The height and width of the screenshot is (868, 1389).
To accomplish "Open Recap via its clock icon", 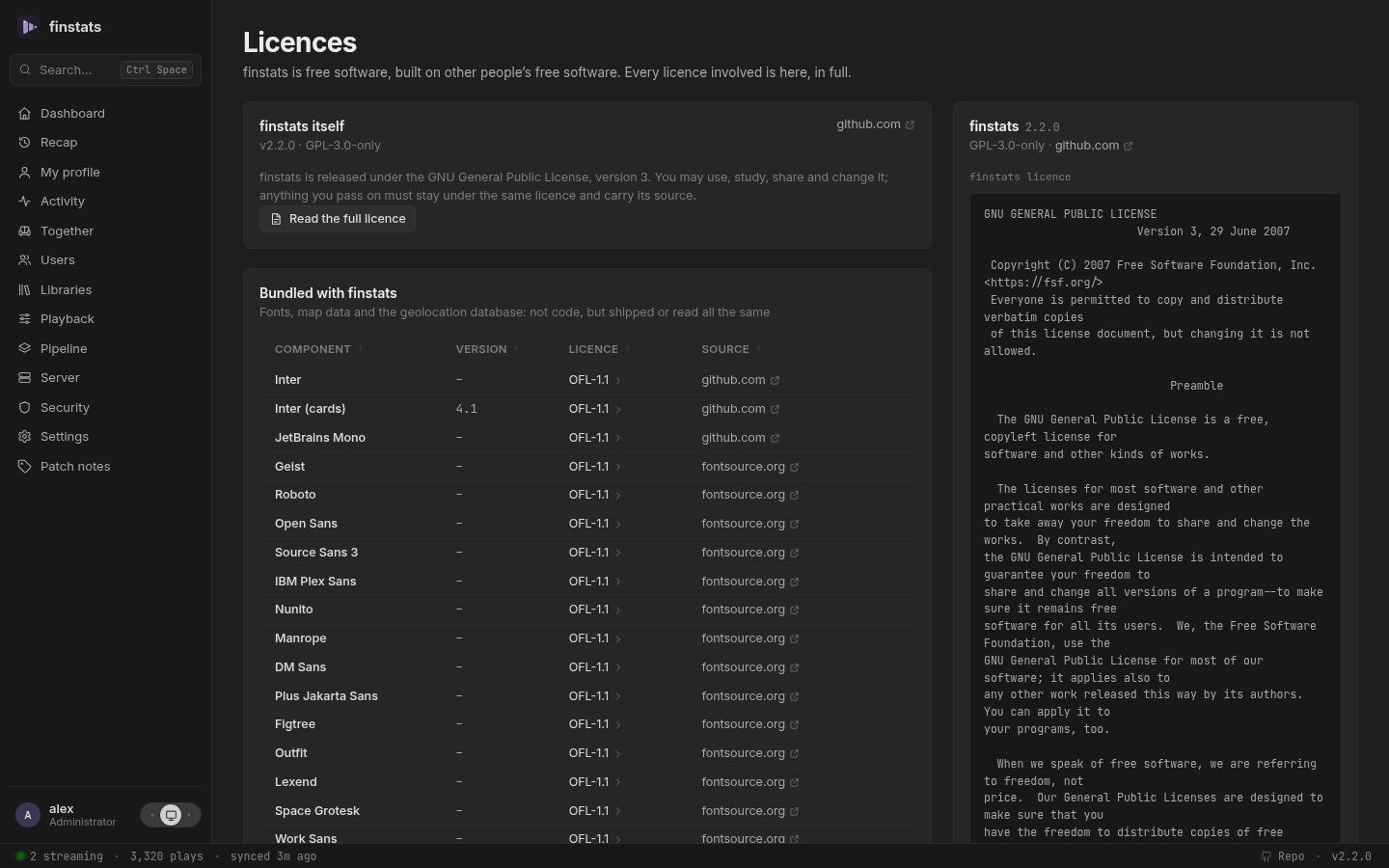I will (x=24, y=143).
